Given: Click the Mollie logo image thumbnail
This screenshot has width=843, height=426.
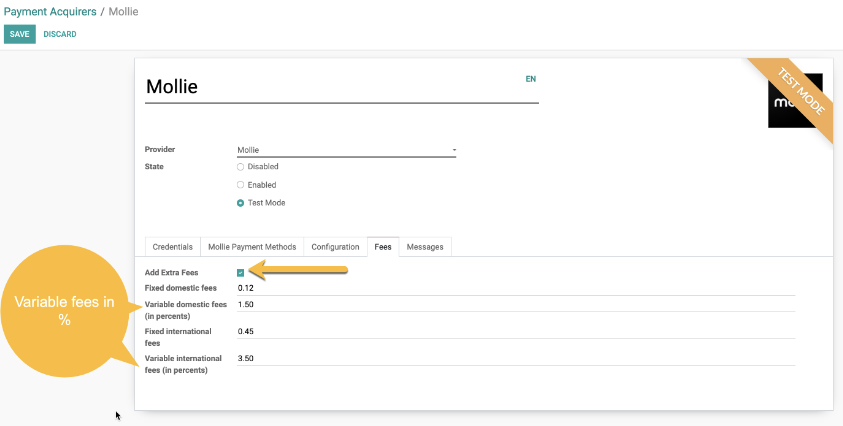Looking at the screenshot, I should pyautogui.click(x=795, y=101).
